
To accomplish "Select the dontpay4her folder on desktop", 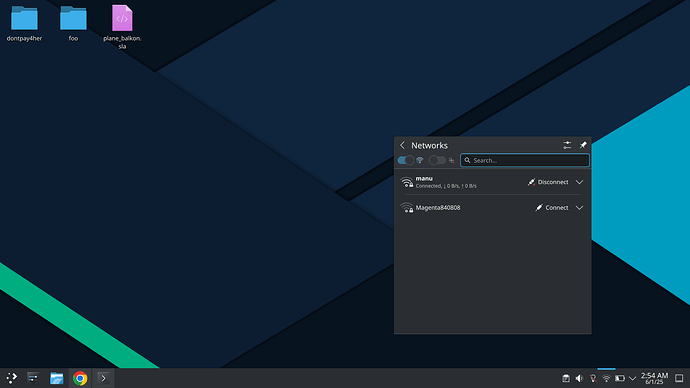I will point(24,23).
